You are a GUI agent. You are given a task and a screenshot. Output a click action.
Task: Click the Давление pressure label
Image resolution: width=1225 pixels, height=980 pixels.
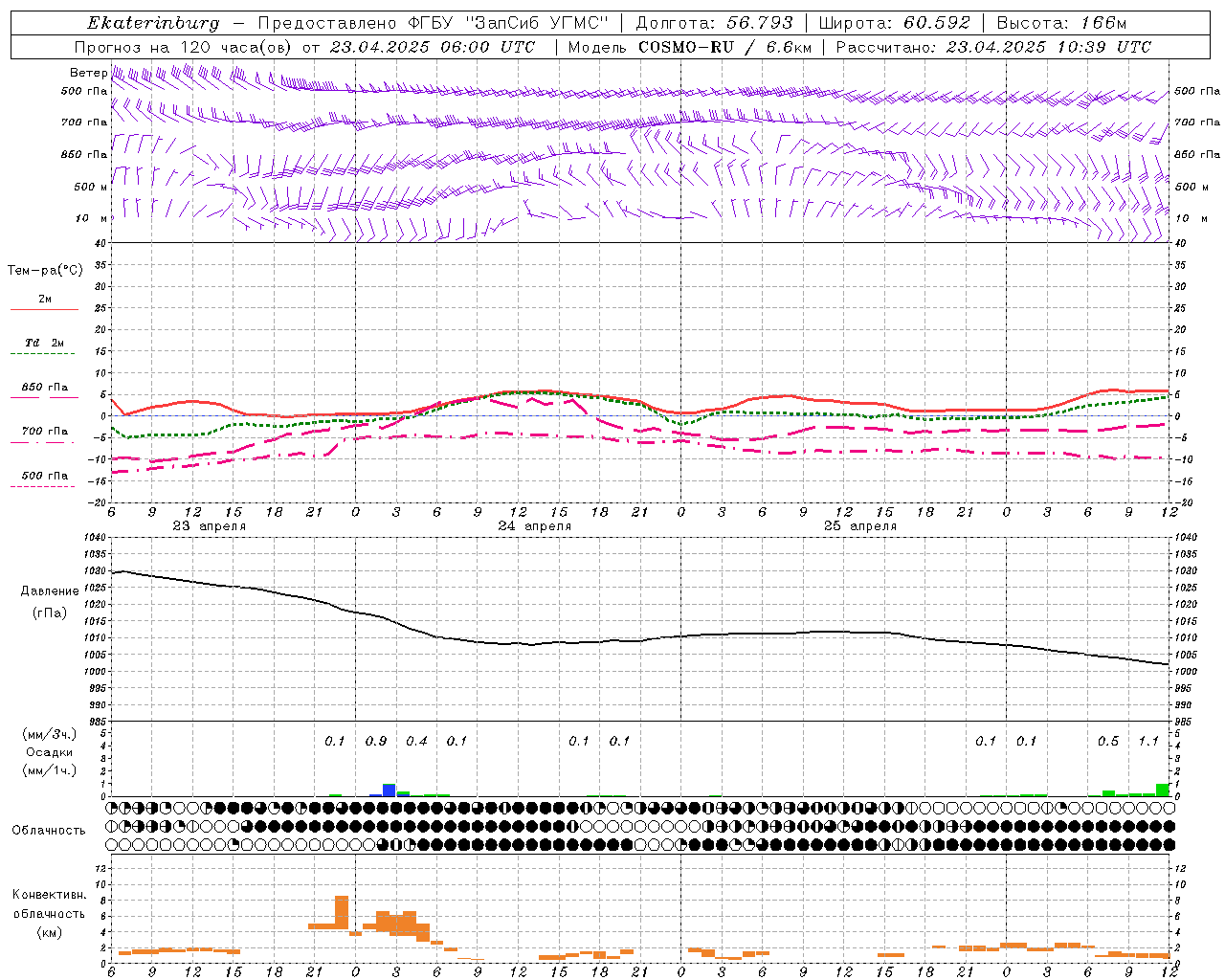tap(50, 591)
